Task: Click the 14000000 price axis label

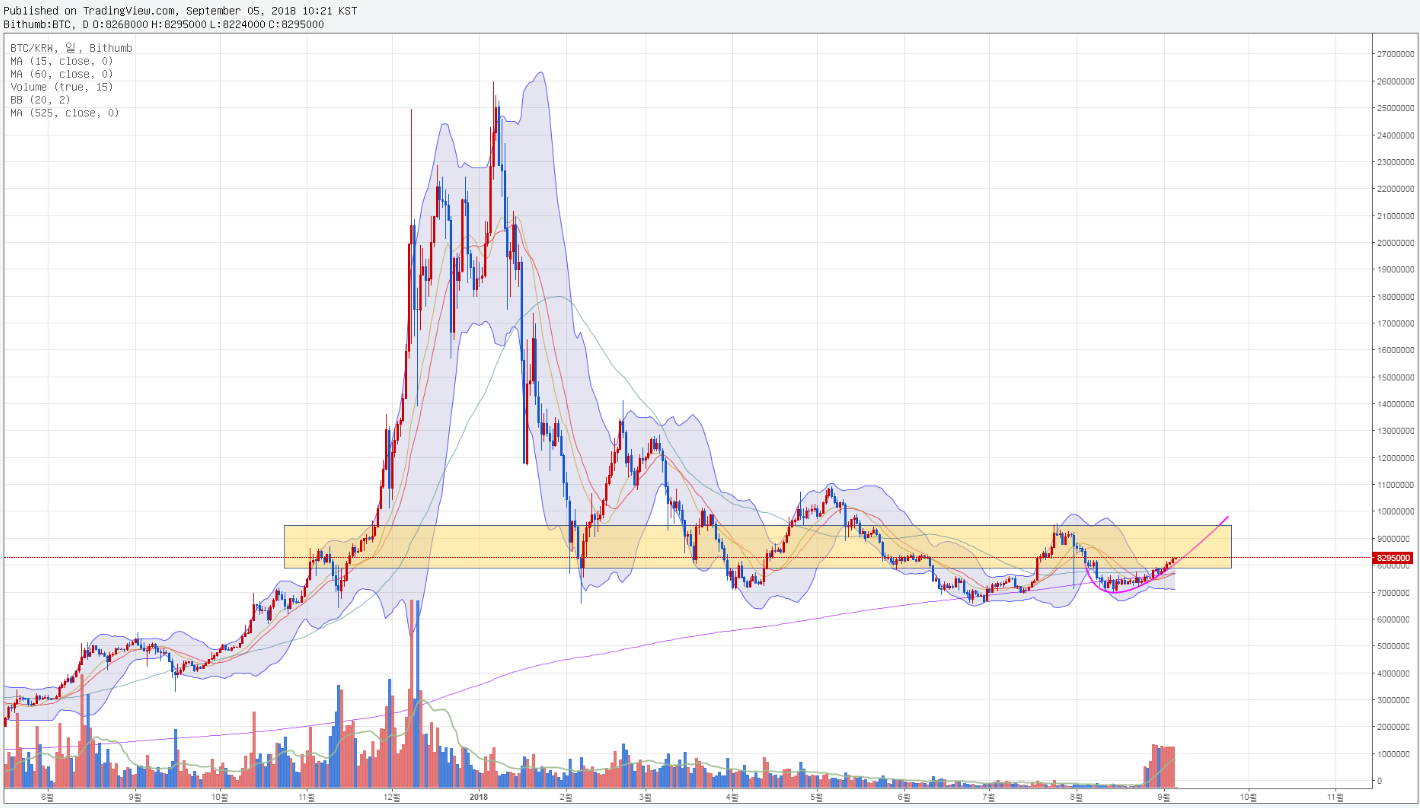Action: pyautogui.click(x=1395, y=404)
